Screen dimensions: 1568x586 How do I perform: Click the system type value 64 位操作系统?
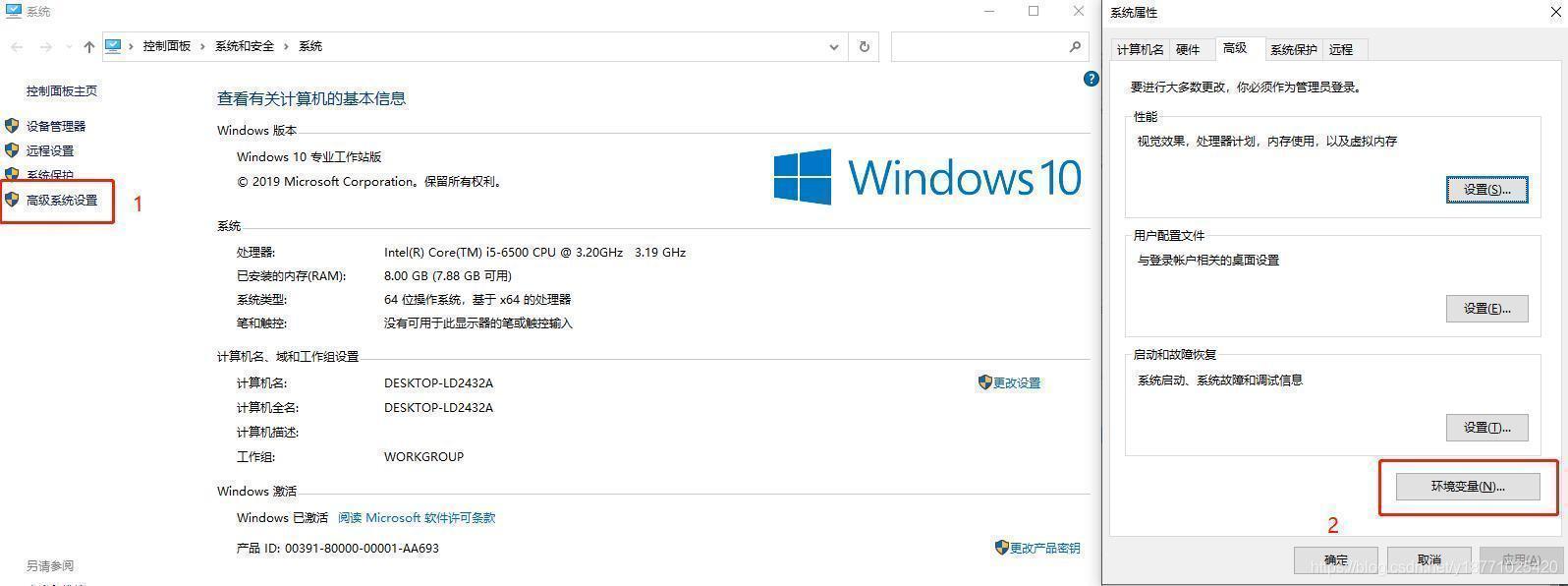[x=477, y=299]
